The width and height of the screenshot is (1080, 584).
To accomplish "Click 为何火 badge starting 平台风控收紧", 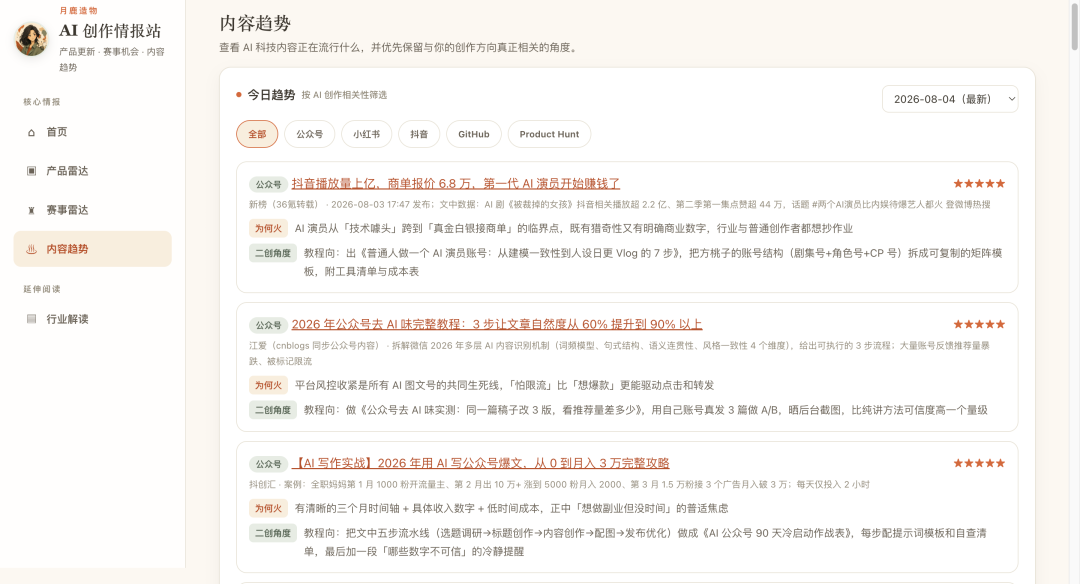I will click(268, 386).
